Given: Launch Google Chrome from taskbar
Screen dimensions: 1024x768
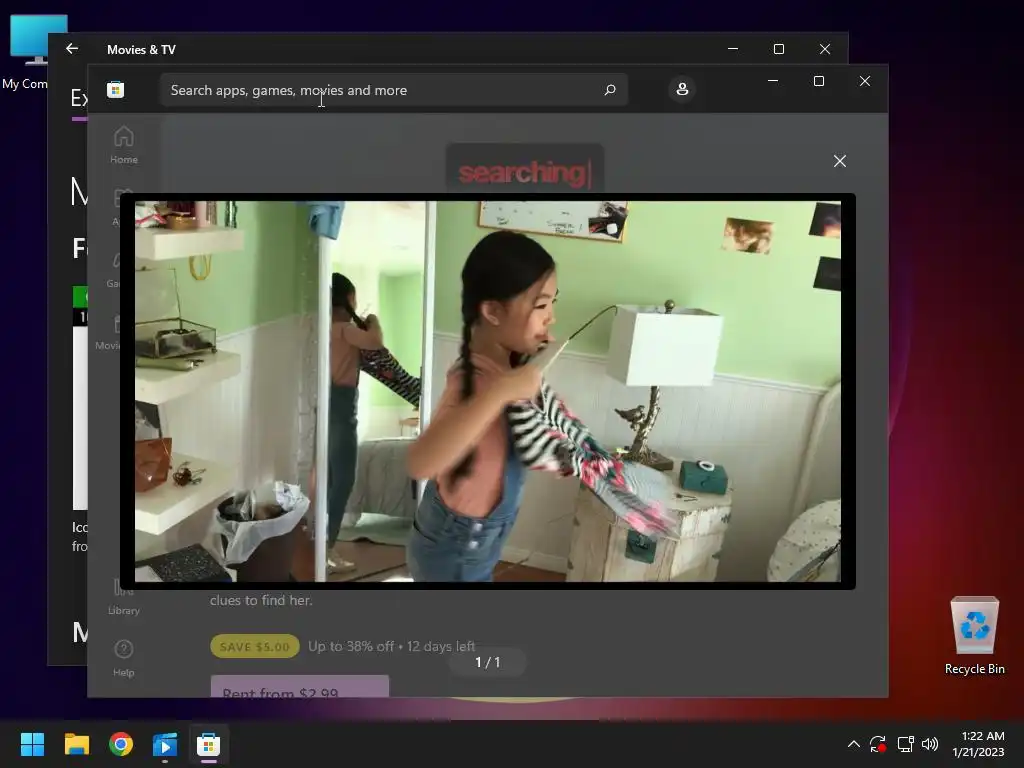Looking at the screenshot, I should tap(121, 744).
